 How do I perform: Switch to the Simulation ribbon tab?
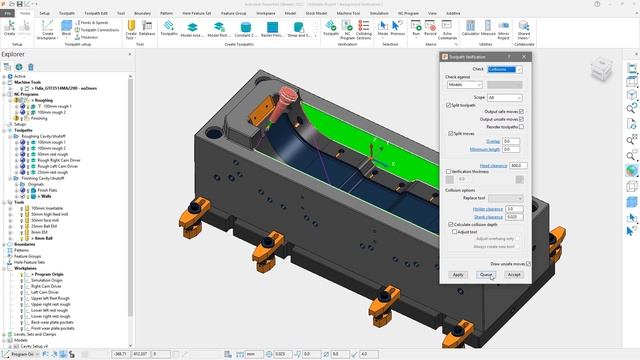point(379,13)
